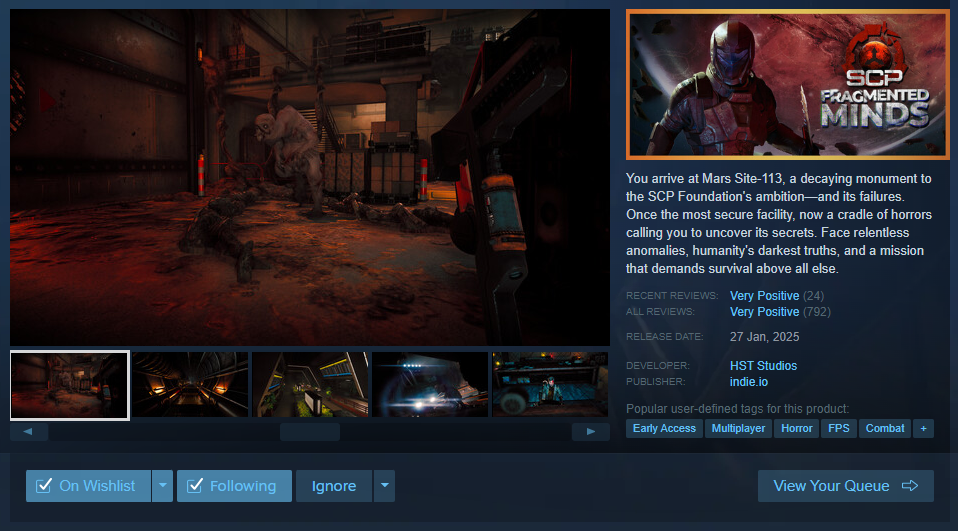Open the wishlist dropdown arrow

tap(163, 486)
